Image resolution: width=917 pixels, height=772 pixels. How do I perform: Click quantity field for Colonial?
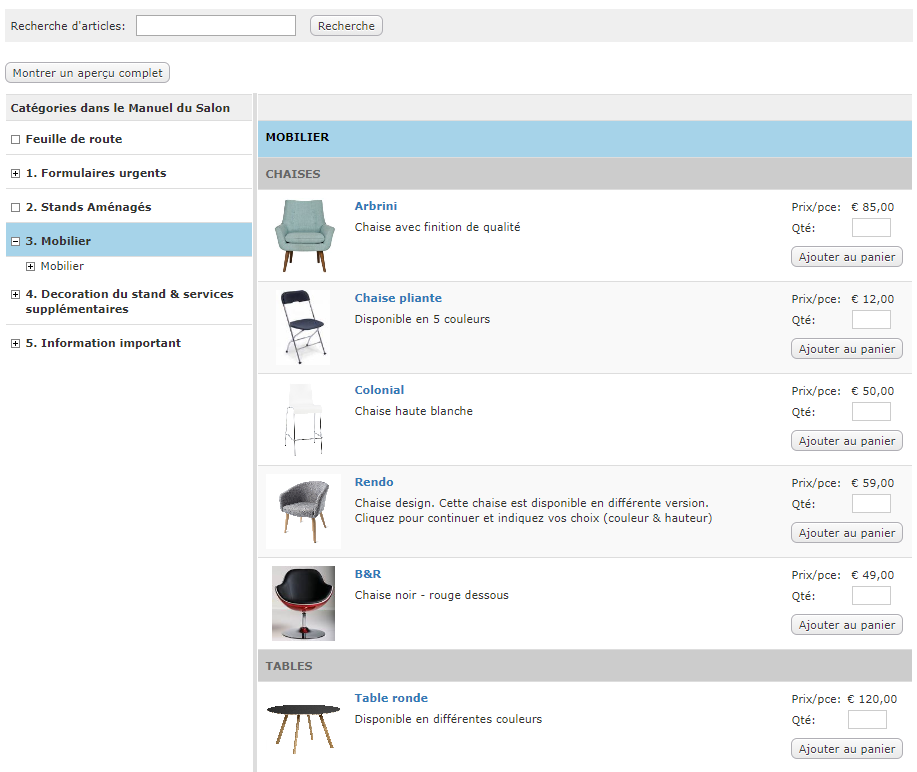coord(871,412)
